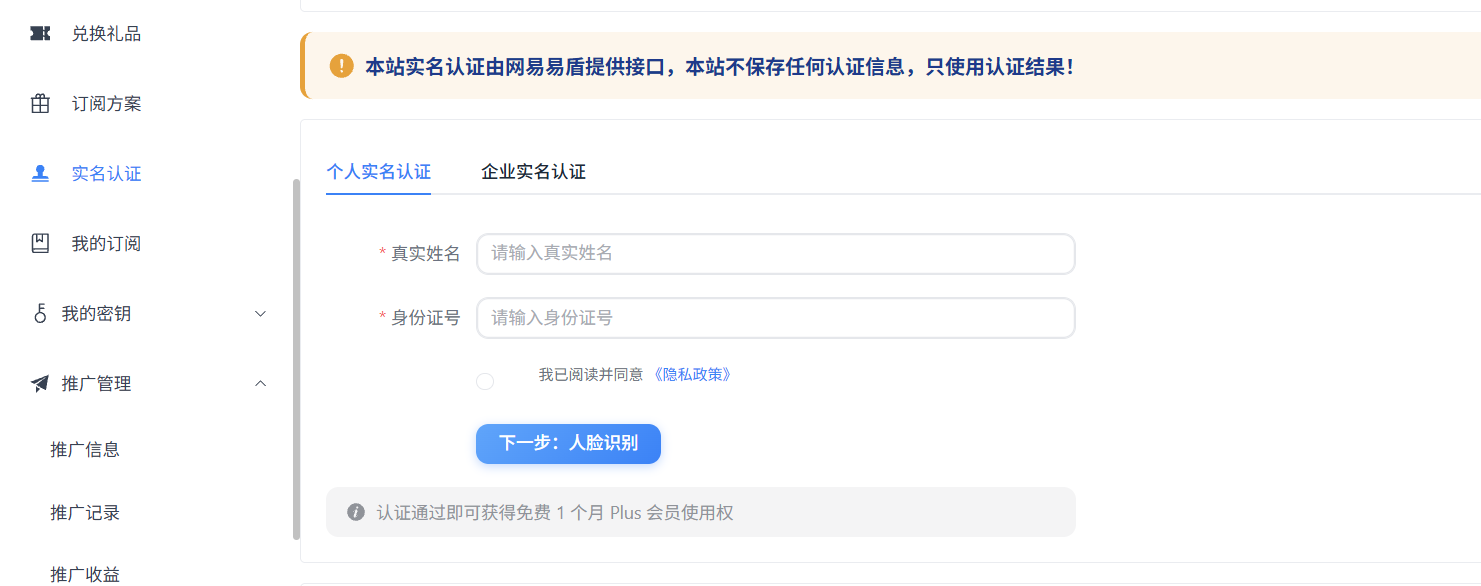Image resolution: width=1481 pixels, height=586 pixels.
Task: Open 订阅方案 menu item
Action: [106, 104]
